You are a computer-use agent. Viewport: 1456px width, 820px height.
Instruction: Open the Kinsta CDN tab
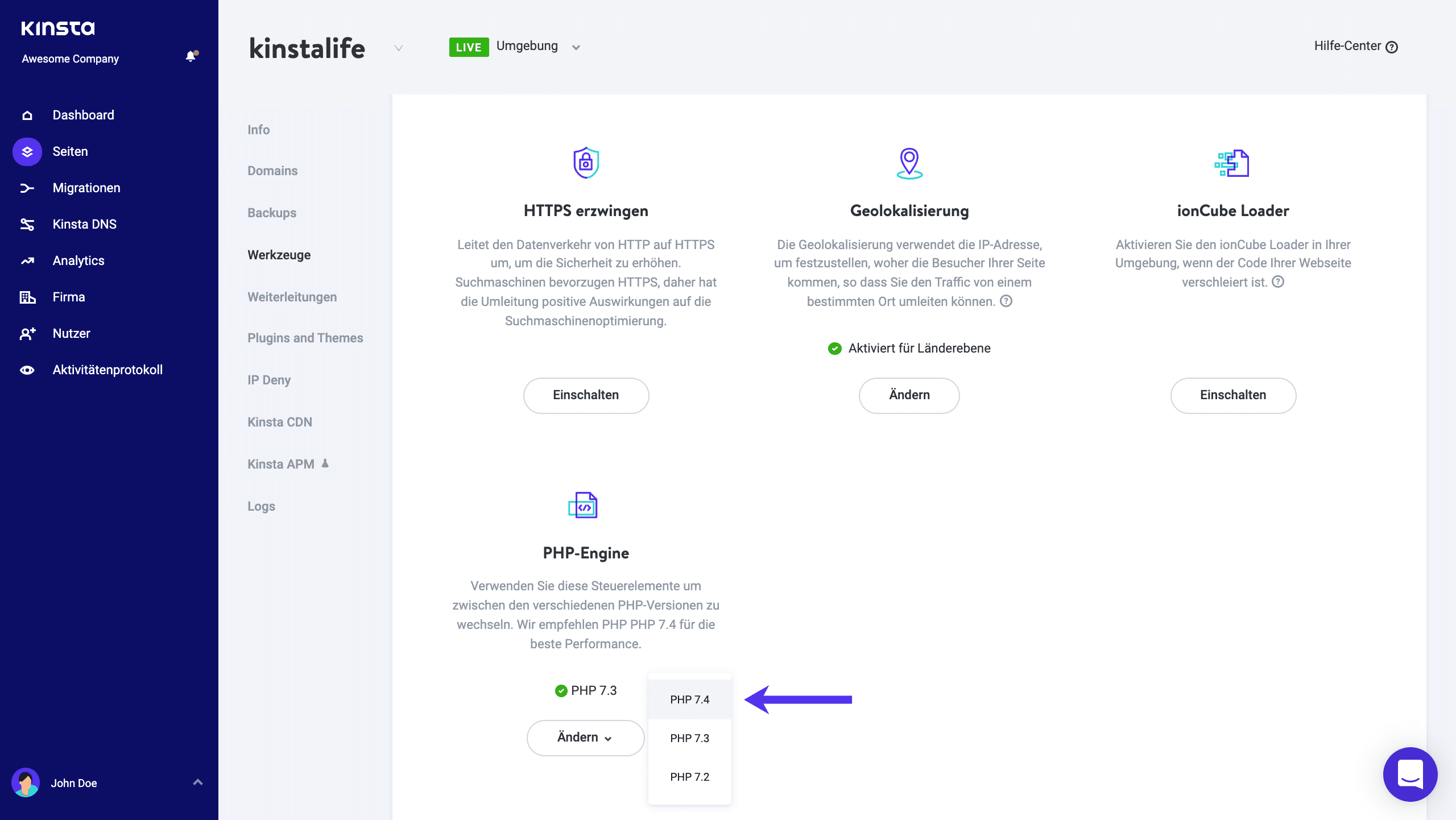pyautogui.click(x=280, y=423)
